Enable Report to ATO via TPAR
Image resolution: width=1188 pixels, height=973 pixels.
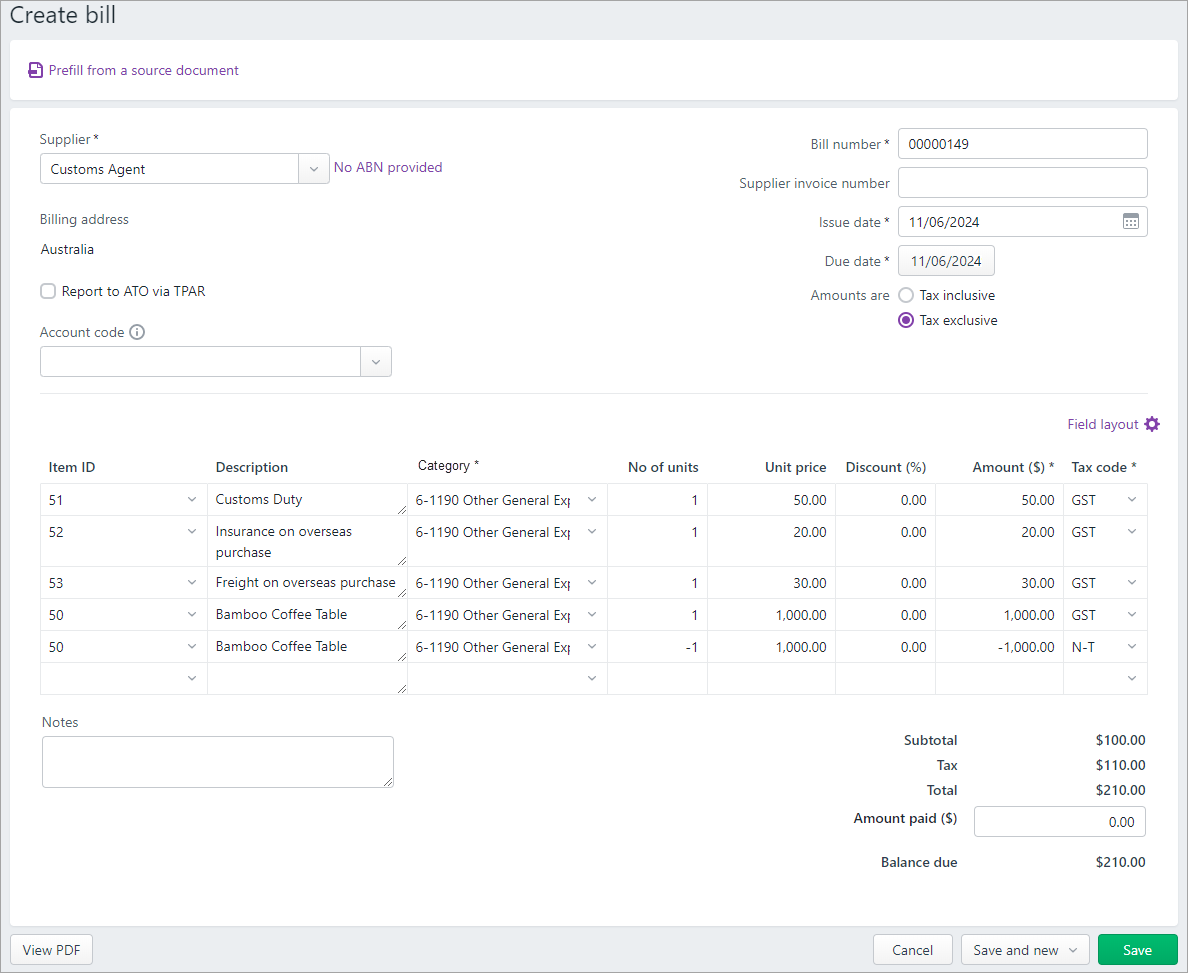[x=47, y=291]
